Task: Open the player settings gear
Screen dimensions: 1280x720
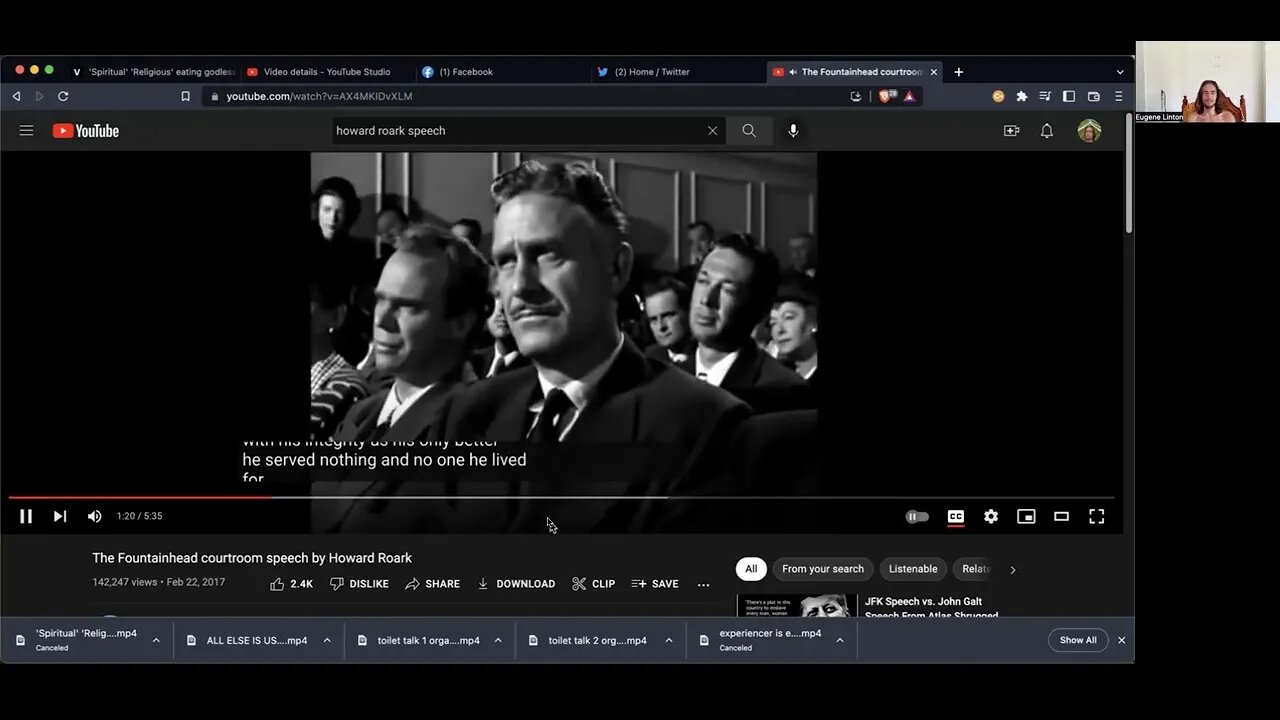Action: coord(991,517)
